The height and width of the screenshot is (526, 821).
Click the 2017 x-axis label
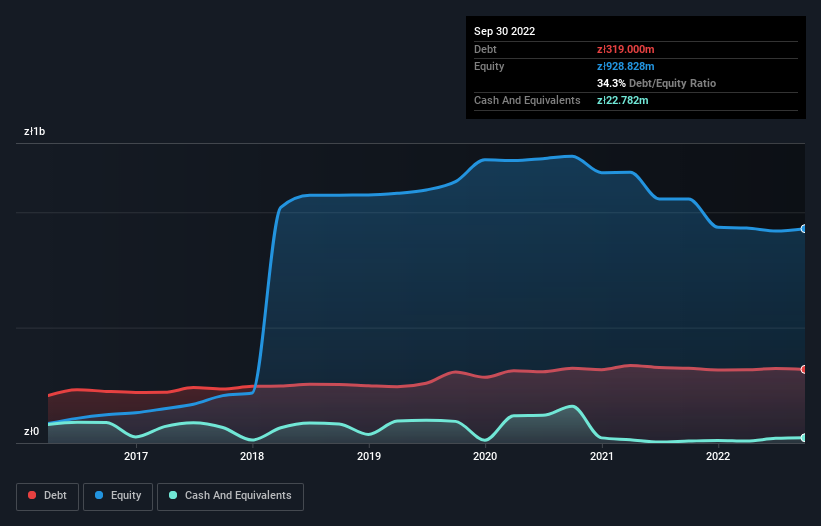(x=136, y=456)
